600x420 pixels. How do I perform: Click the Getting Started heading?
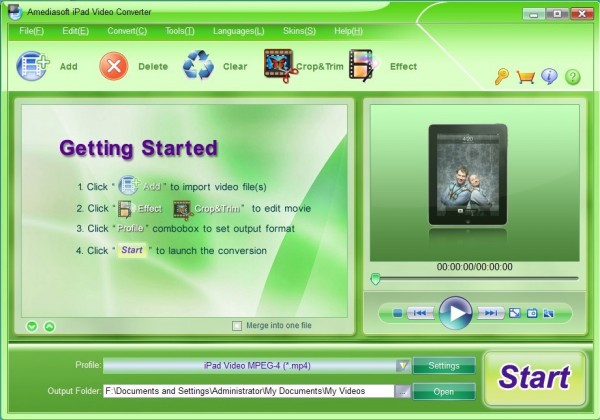138,148
